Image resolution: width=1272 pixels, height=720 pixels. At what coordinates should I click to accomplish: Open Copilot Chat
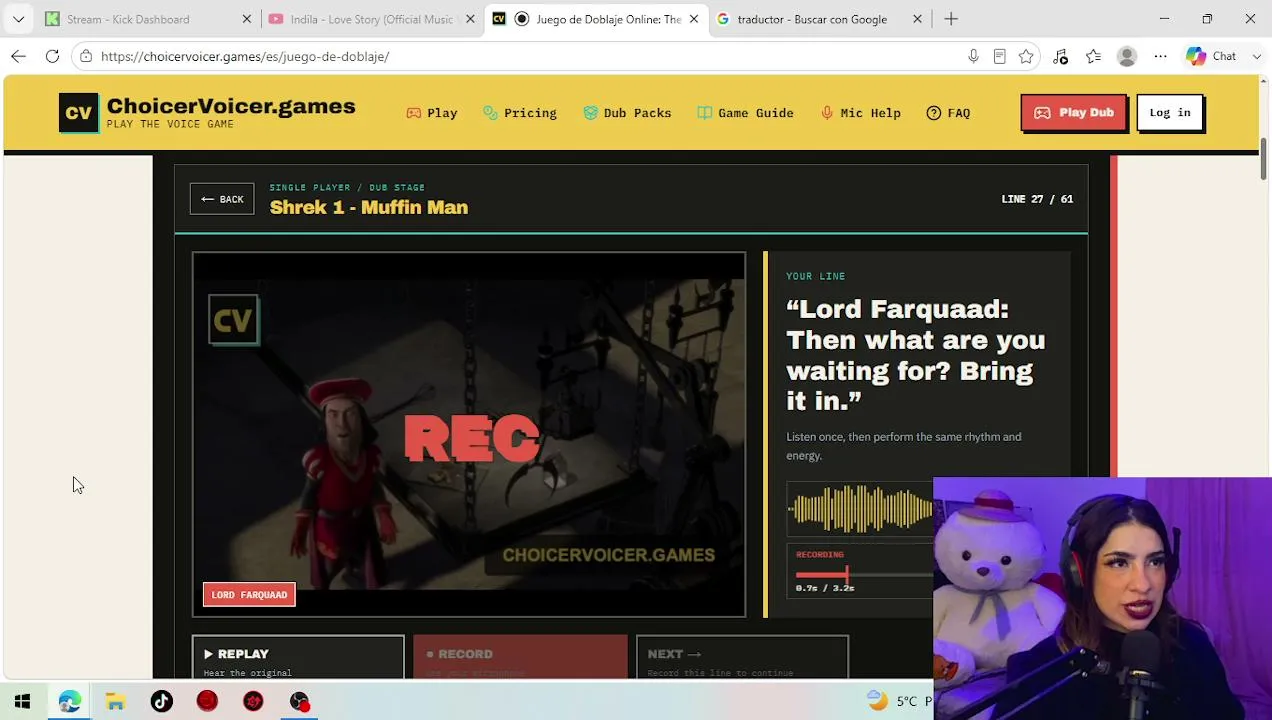pyautogui.click(x=1211, y=56)
